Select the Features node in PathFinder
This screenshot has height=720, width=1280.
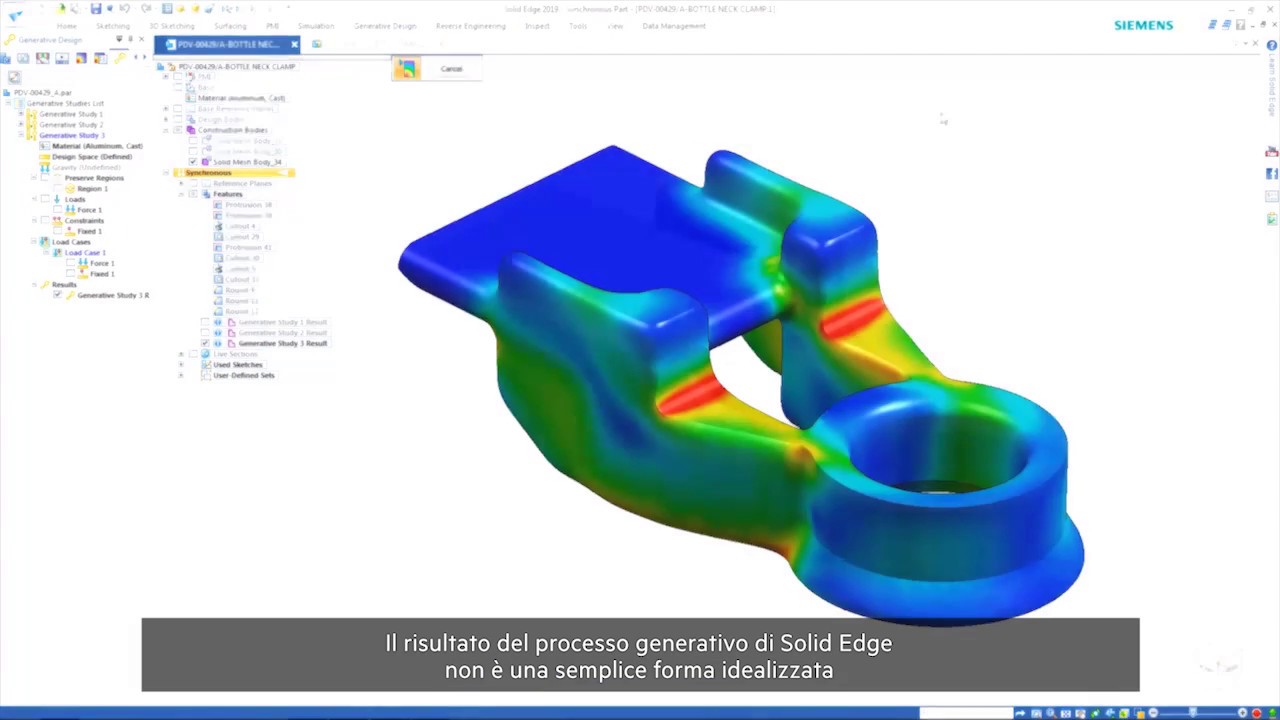228,194
